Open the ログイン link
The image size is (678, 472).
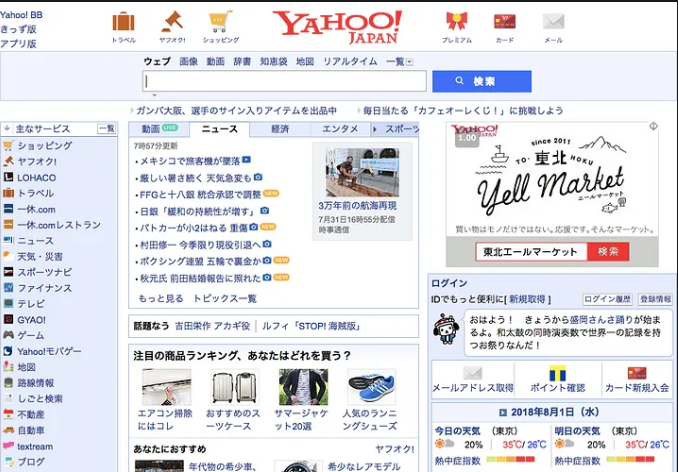click(x=449, y=283)
